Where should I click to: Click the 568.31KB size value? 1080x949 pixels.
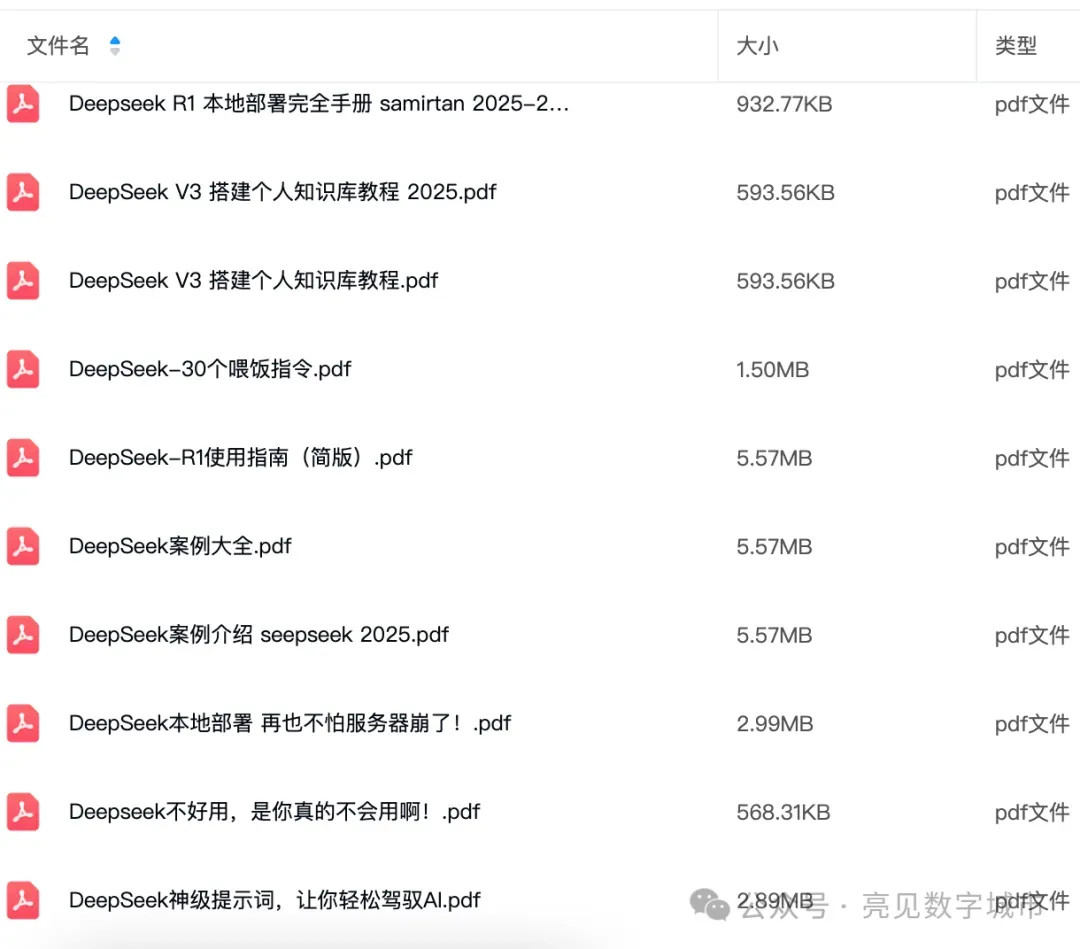(783, 812)
